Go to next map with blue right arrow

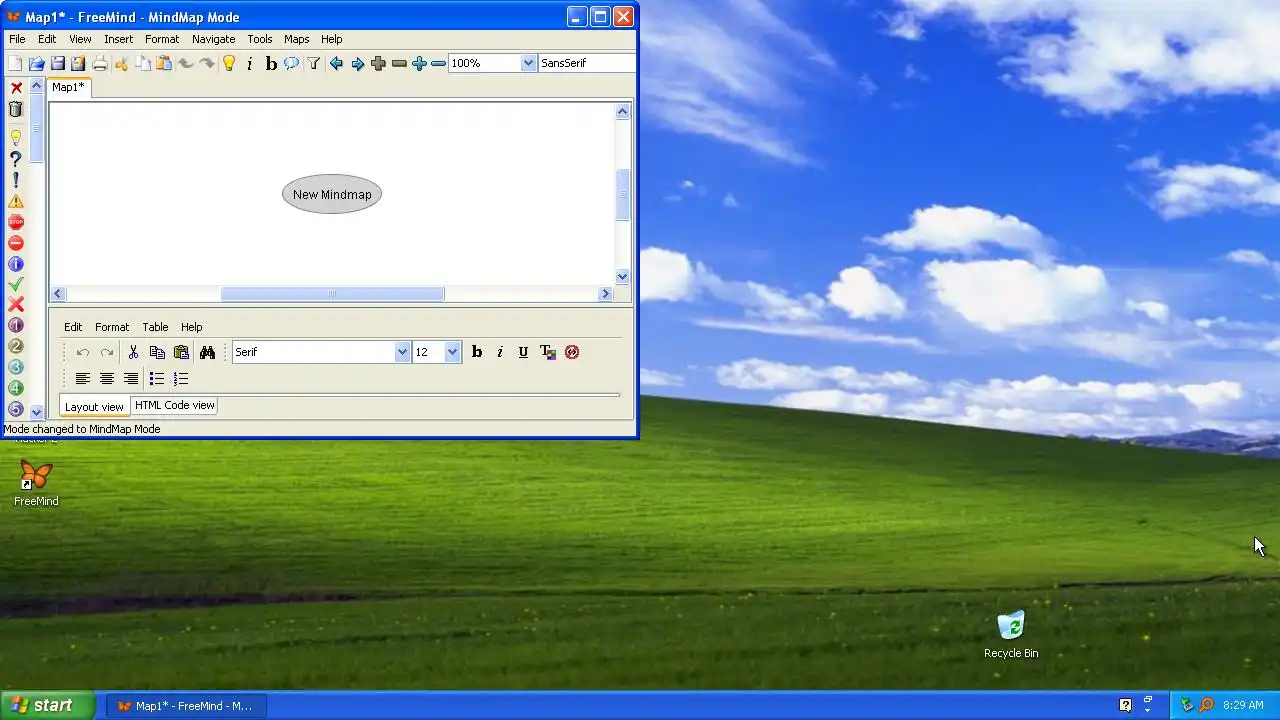point(357,63)
